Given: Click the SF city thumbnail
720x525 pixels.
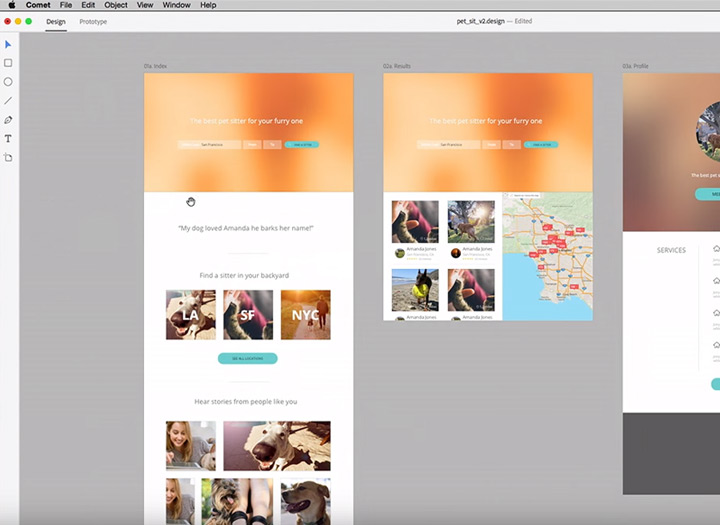Looking at the screenshot, I should point(248,315).
